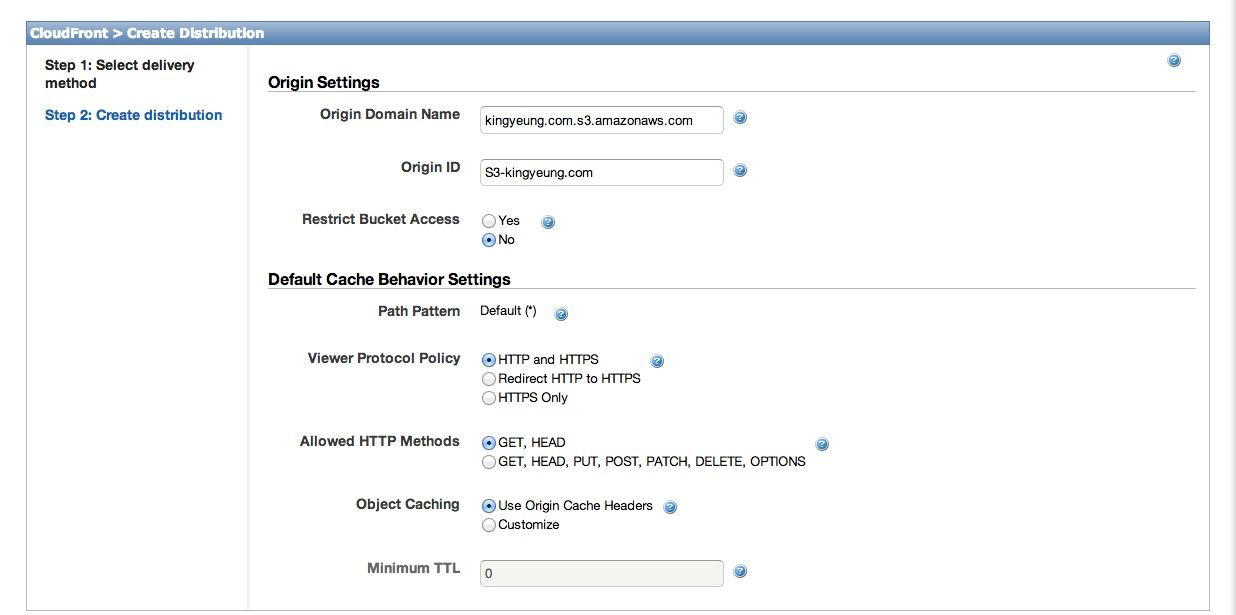The image size is (1236, 615).
Task: Open help icon for Allowed HTTP Methods
Action: [822, 444]
